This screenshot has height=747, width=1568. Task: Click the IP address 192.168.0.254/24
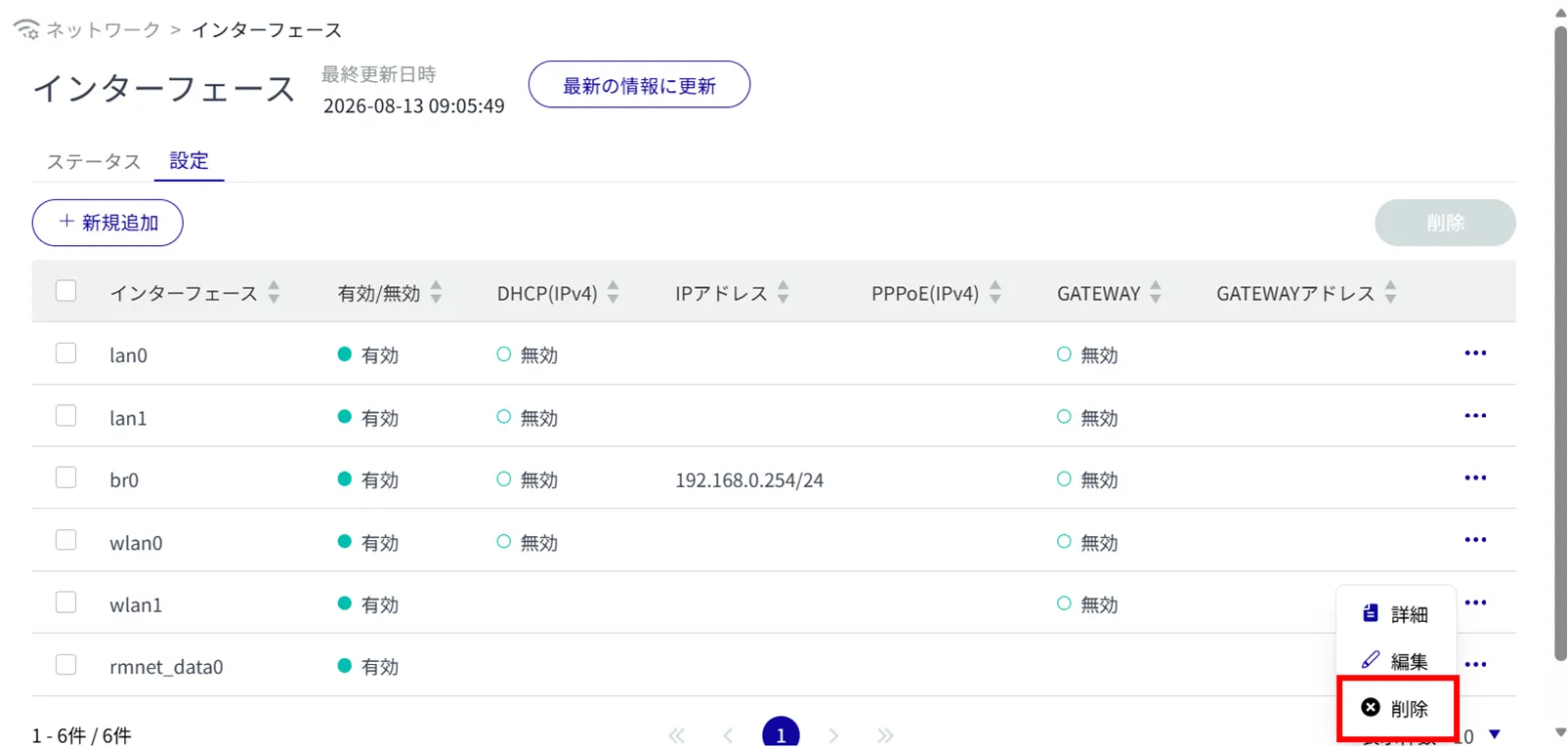click(x=749, y=479)
